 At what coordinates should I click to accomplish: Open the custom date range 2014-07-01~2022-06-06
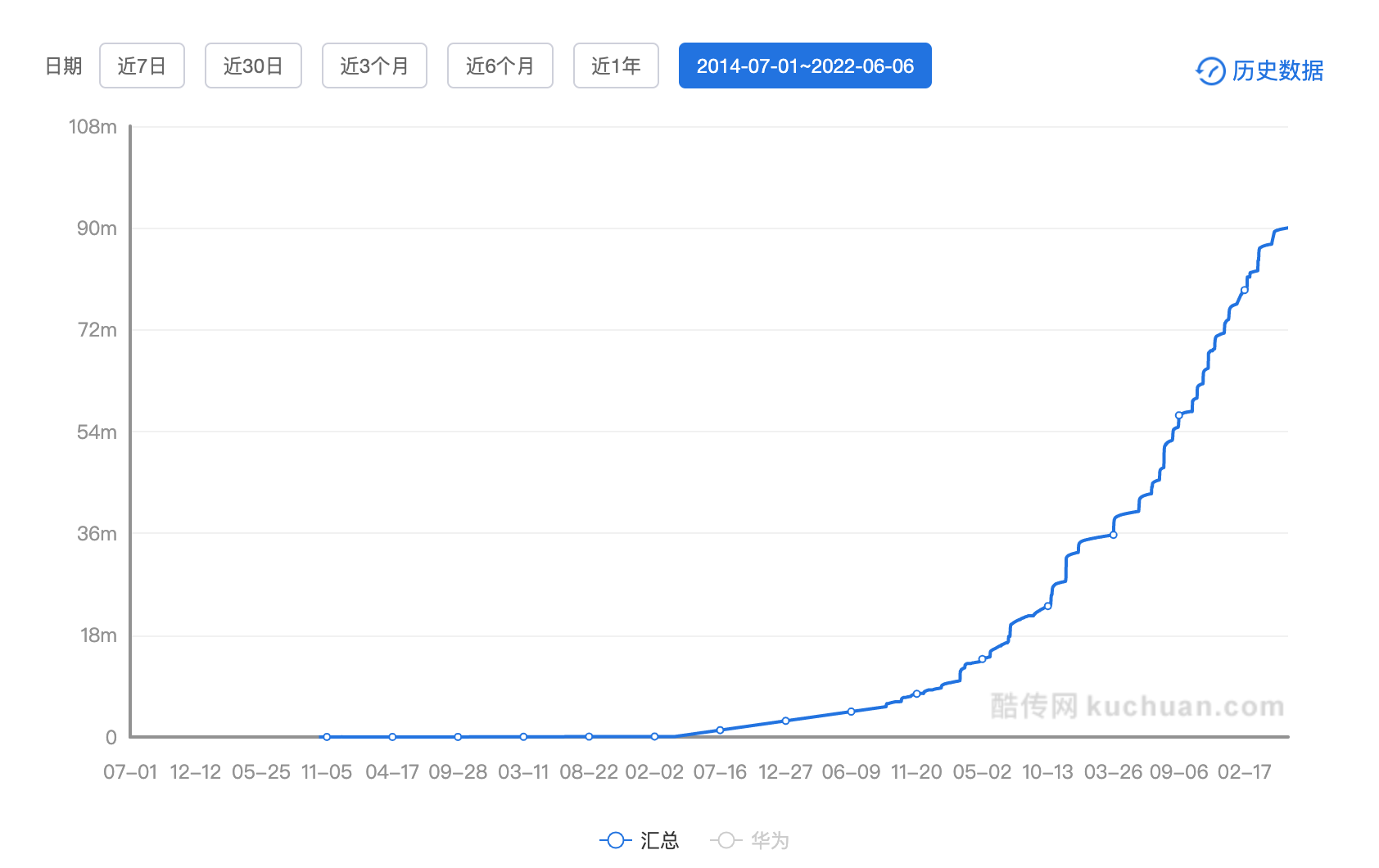coord(805,66)
